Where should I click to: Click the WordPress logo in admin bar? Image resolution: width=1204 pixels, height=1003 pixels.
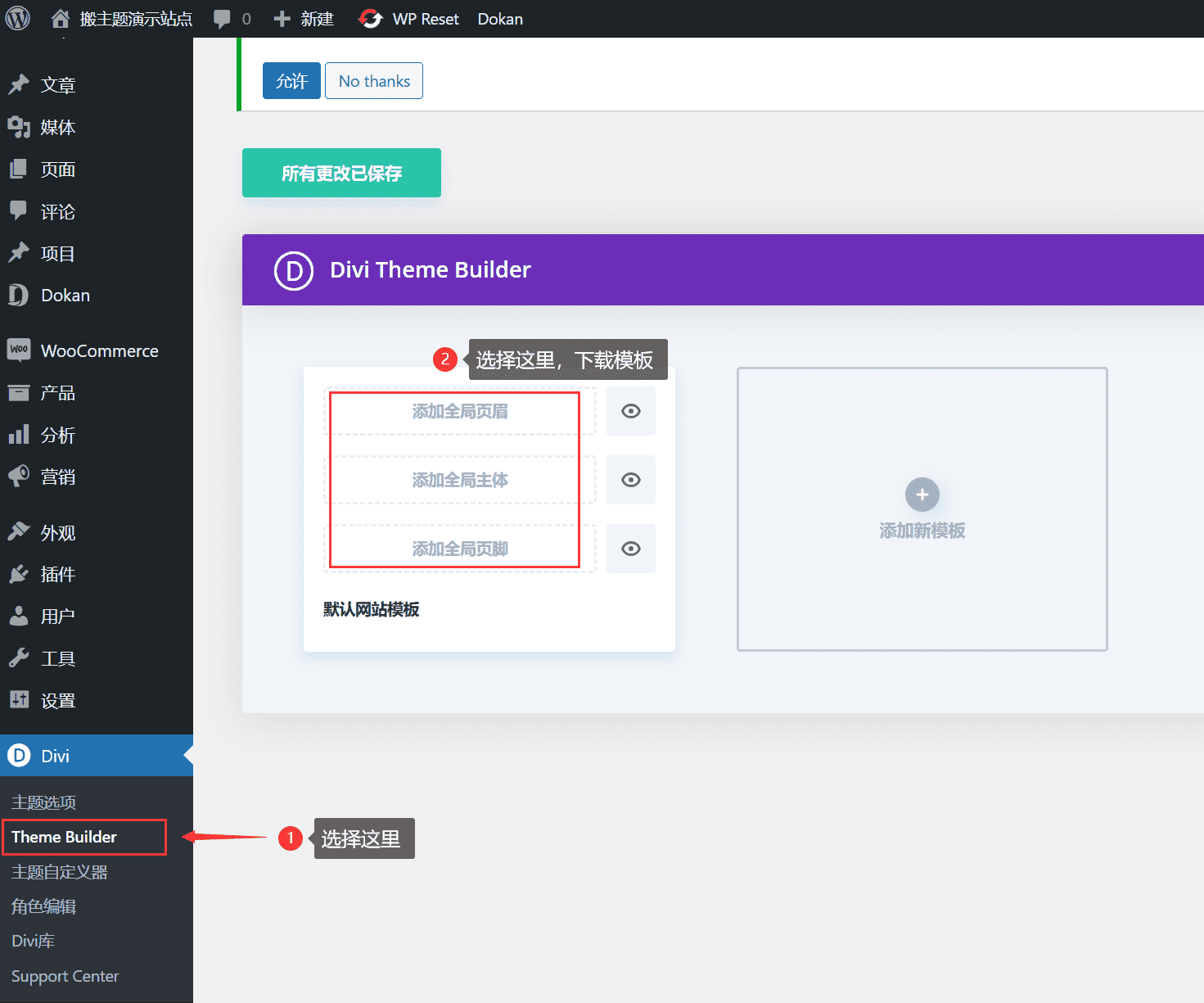pyautogui.click(x=17, y=18)
